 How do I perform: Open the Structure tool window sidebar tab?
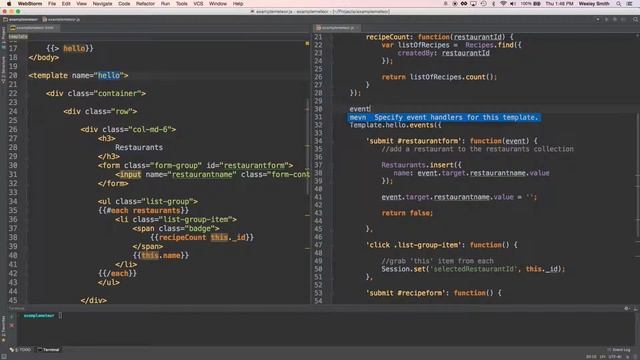point(3,70)
